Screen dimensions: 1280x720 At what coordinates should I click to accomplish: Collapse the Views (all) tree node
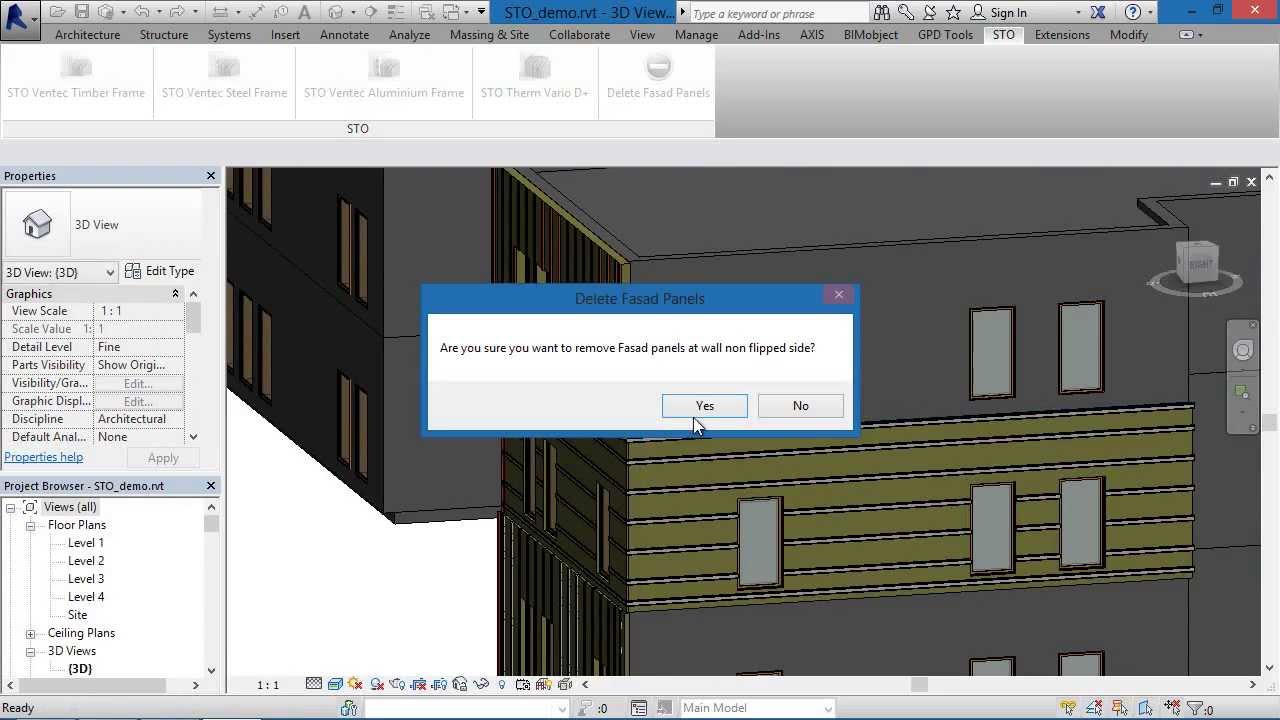(x=11, y=507)
